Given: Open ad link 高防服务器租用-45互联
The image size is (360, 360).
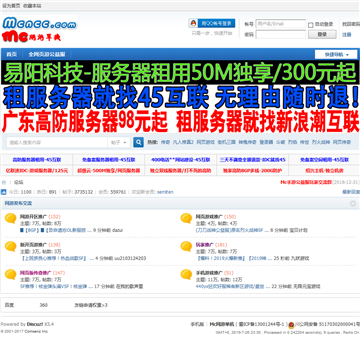Looking at the screenshot, I should click(37, 160).
